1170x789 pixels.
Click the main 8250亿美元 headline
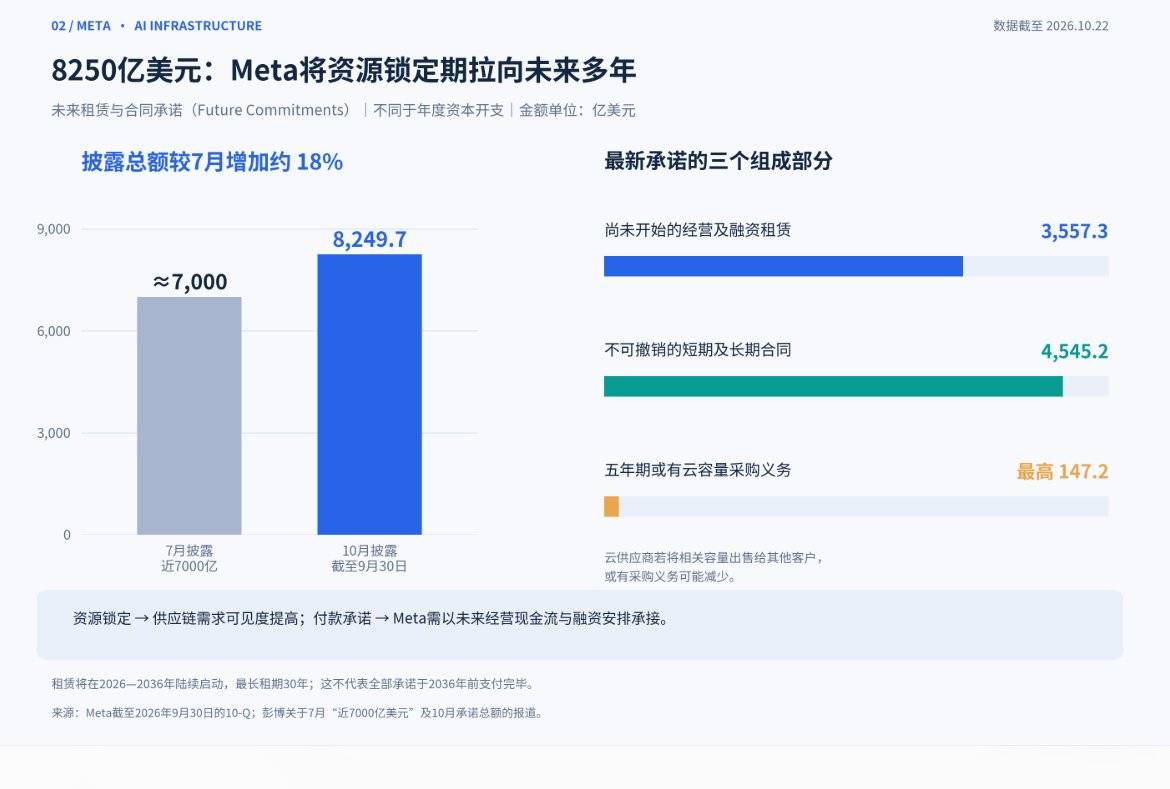(x=343, y=70)
